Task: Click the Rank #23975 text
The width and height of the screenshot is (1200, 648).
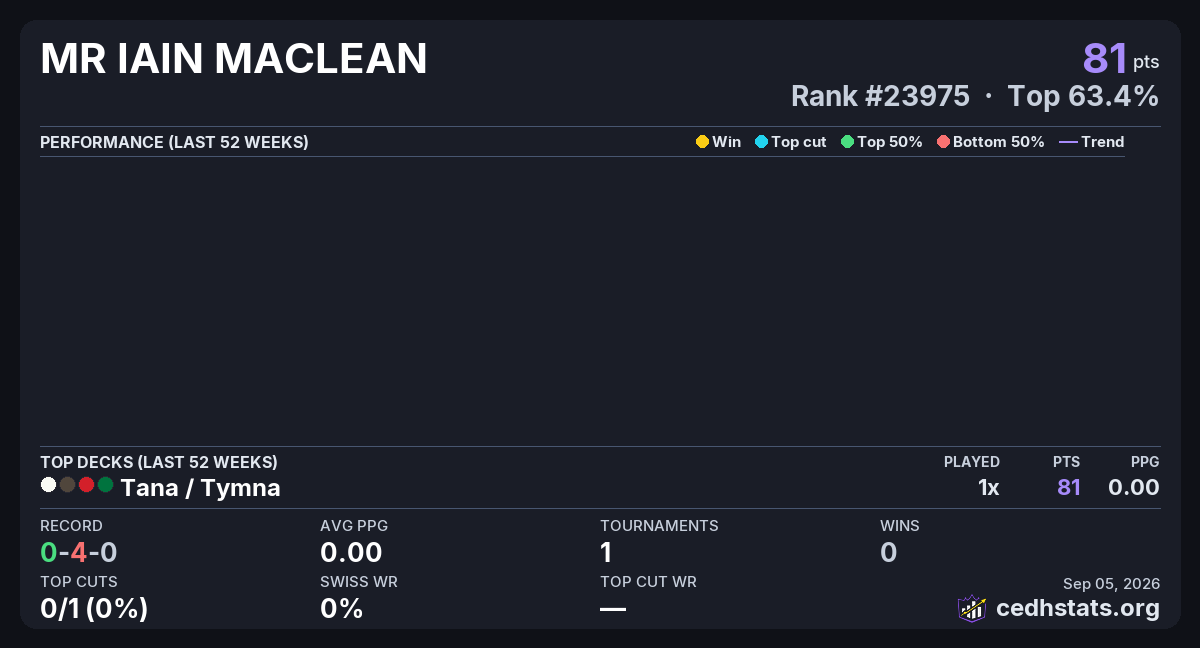Action: point(880,96)
